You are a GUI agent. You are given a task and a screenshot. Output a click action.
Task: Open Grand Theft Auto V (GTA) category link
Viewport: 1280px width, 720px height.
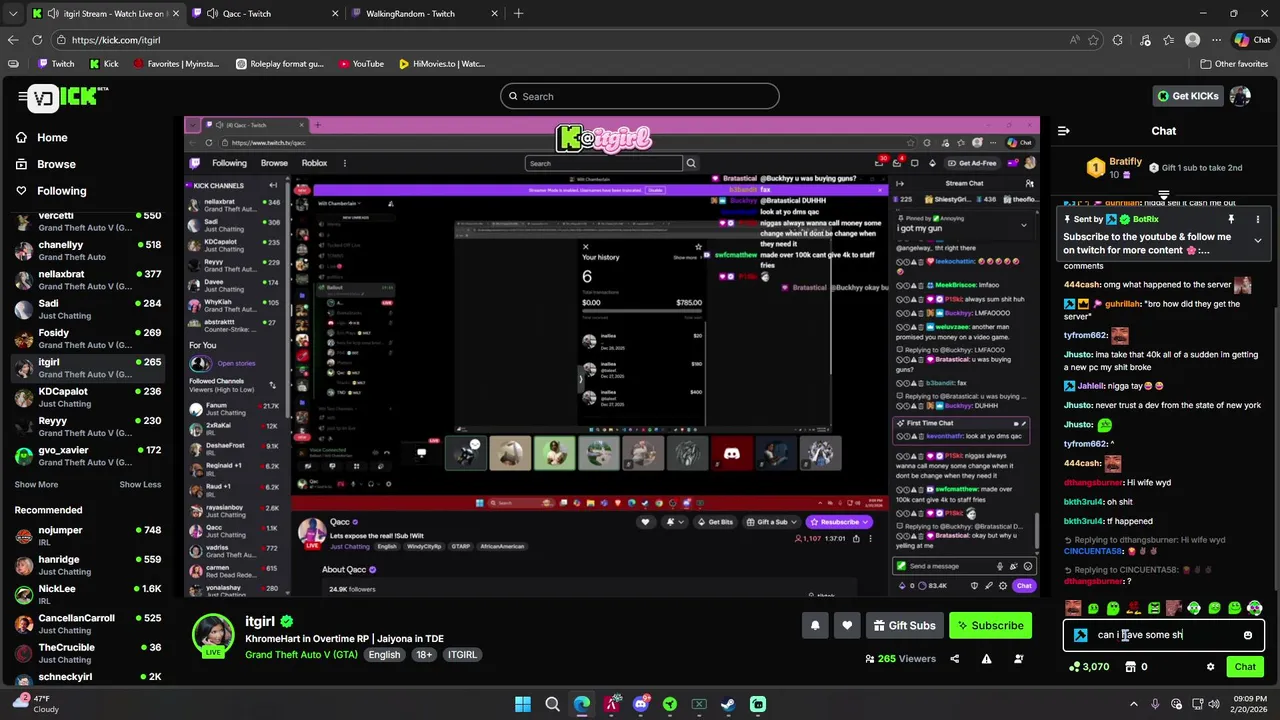301,655
